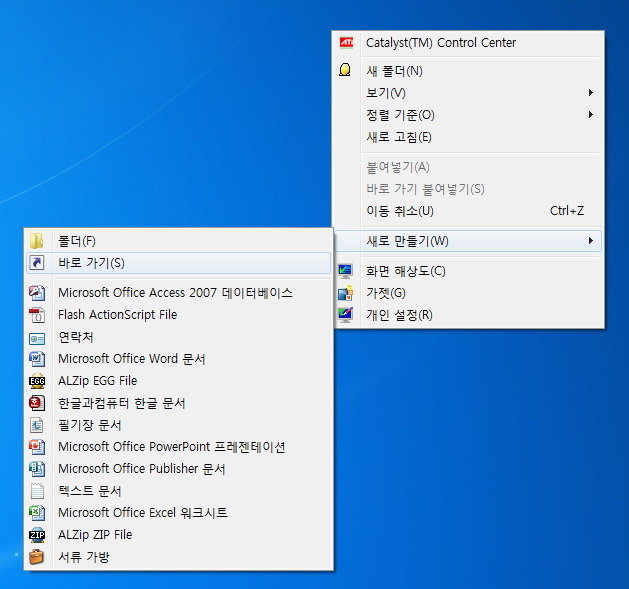
Task: Click the PowerPoint presentation icon
Action: (37, 447)
